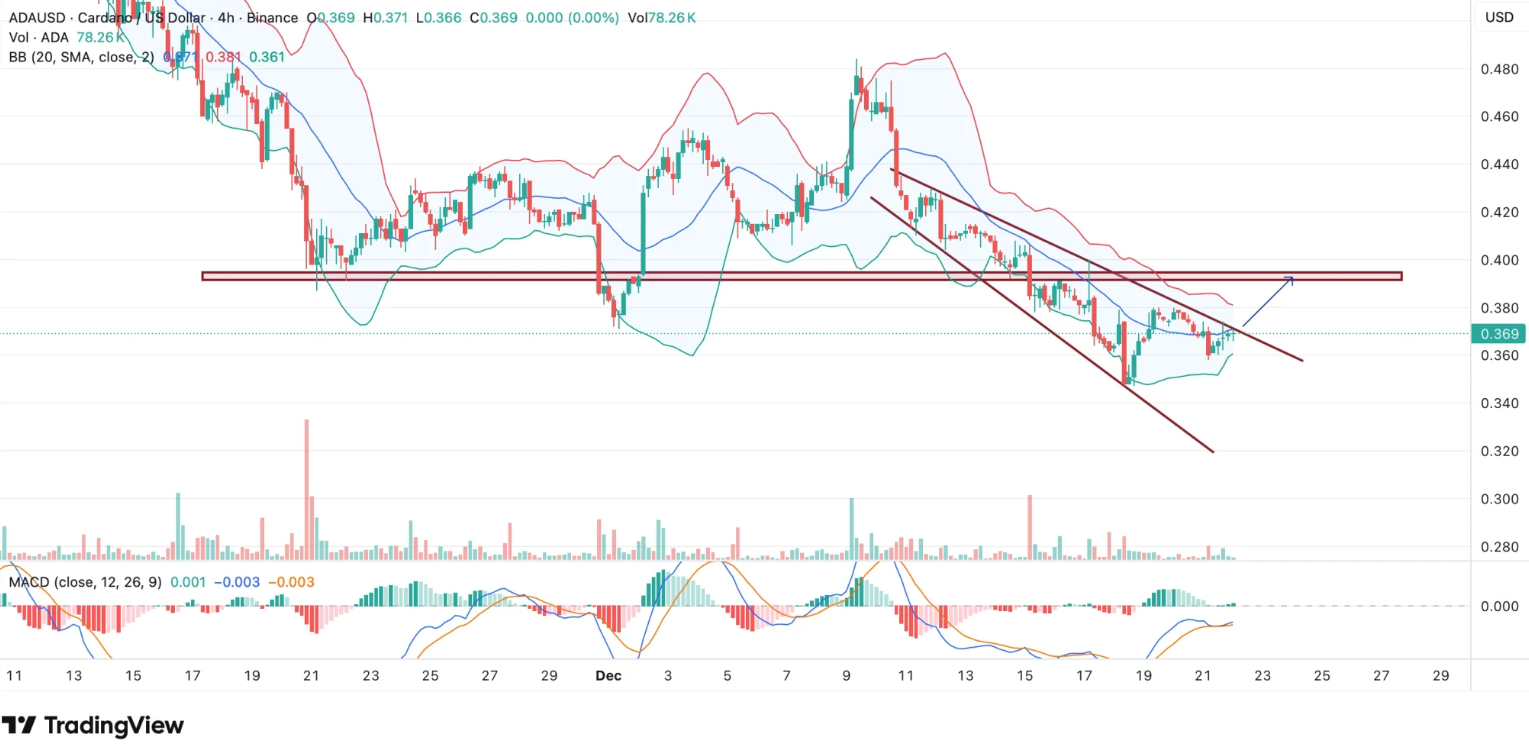Select the lower falling wedge trendline

click(x=1040, y=325)
